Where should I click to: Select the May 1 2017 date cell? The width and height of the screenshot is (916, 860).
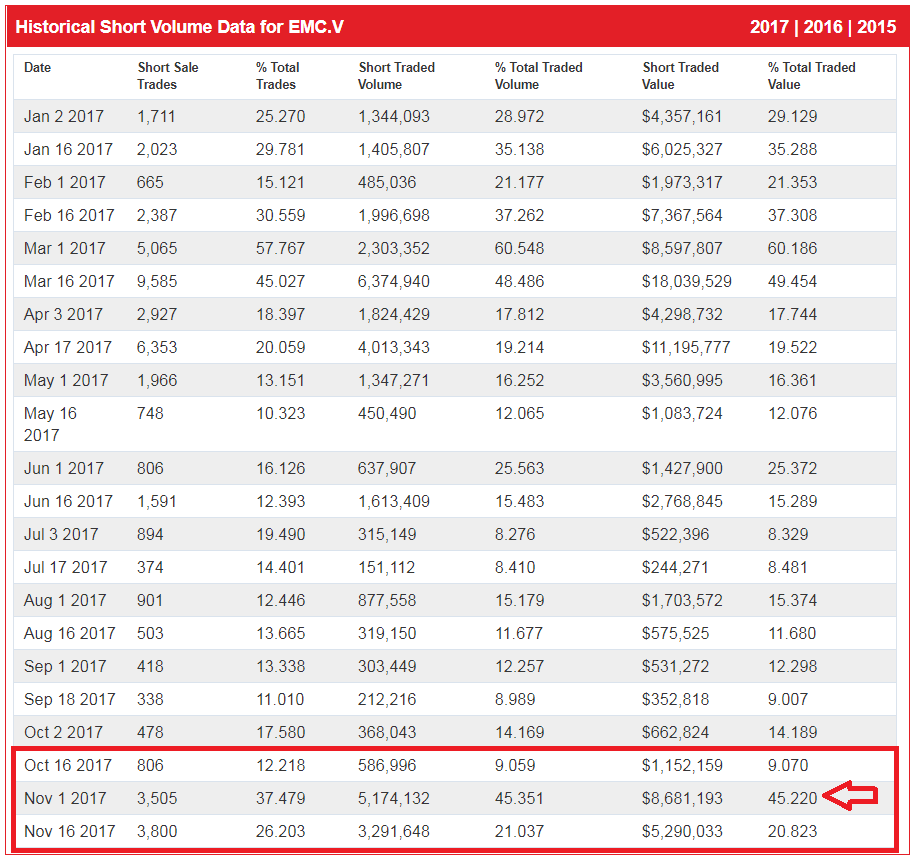click(x=66, y=380)
